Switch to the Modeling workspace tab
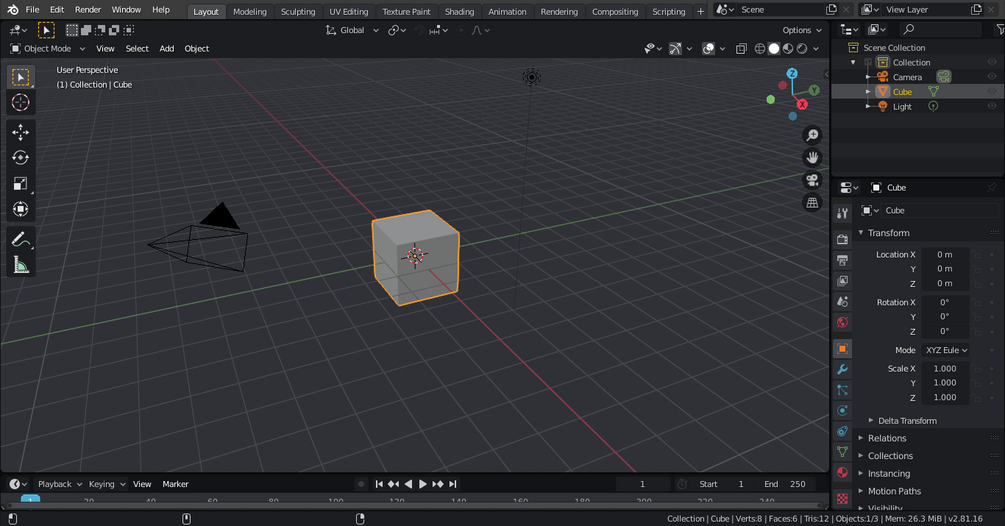The width and height of the screenshot is (1005, 526). [250, 12]
